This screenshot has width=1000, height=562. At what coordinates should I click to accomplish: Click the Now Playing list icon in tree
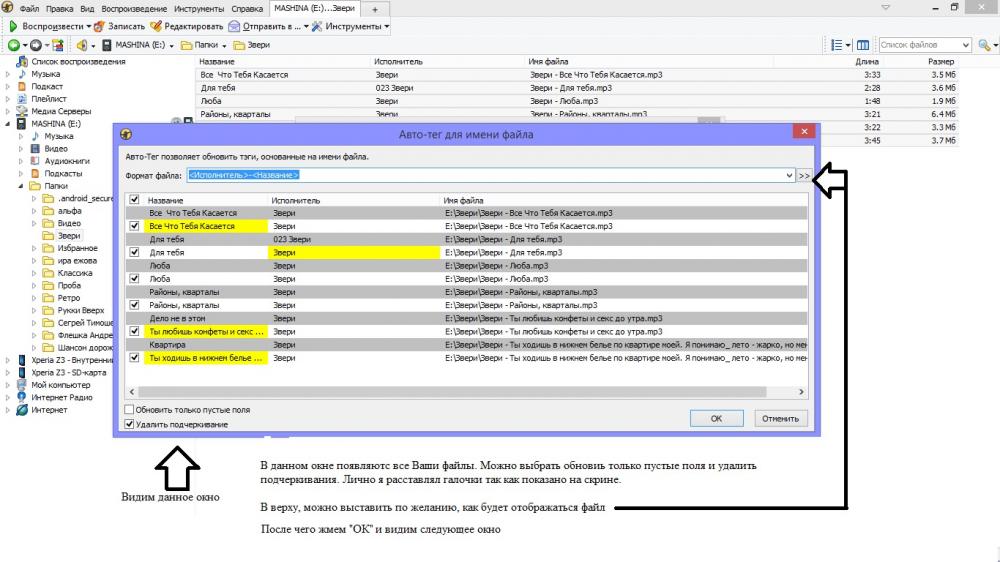22,61
